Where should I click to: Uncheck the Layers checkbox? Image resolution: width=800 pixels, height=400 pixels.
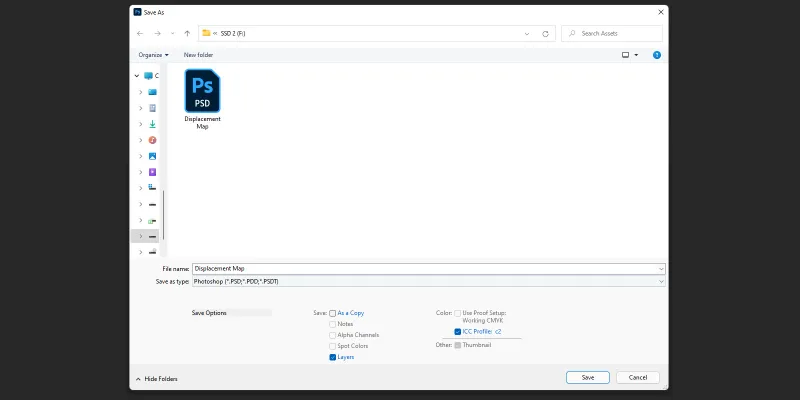click(x=333, y=357)
